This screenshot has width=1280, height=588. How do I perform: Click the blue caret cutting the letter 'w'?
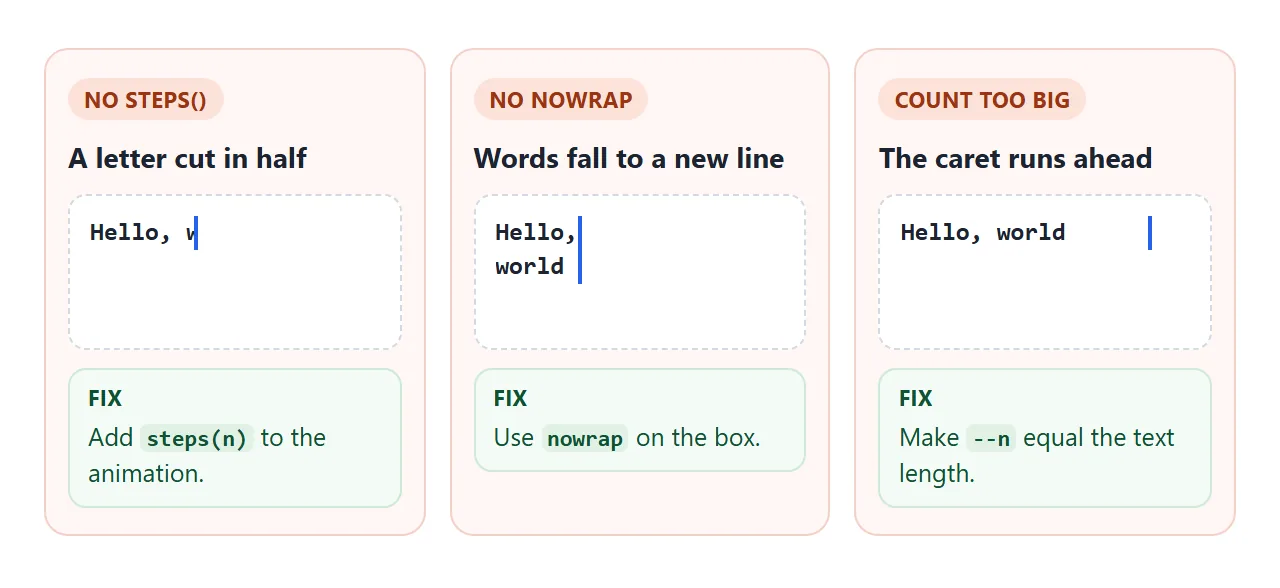click(196, 233)
